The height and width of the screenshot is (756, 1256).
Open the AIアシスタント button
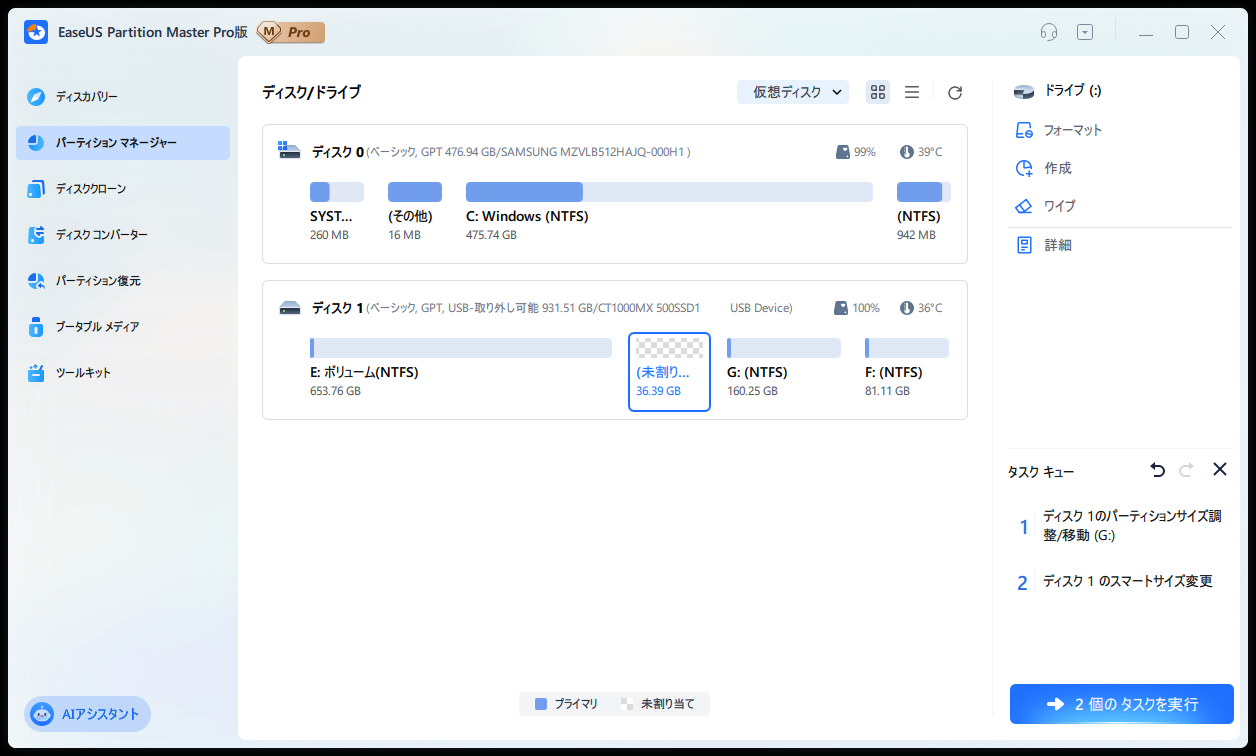pyautogui.click(x=87, y=714)
